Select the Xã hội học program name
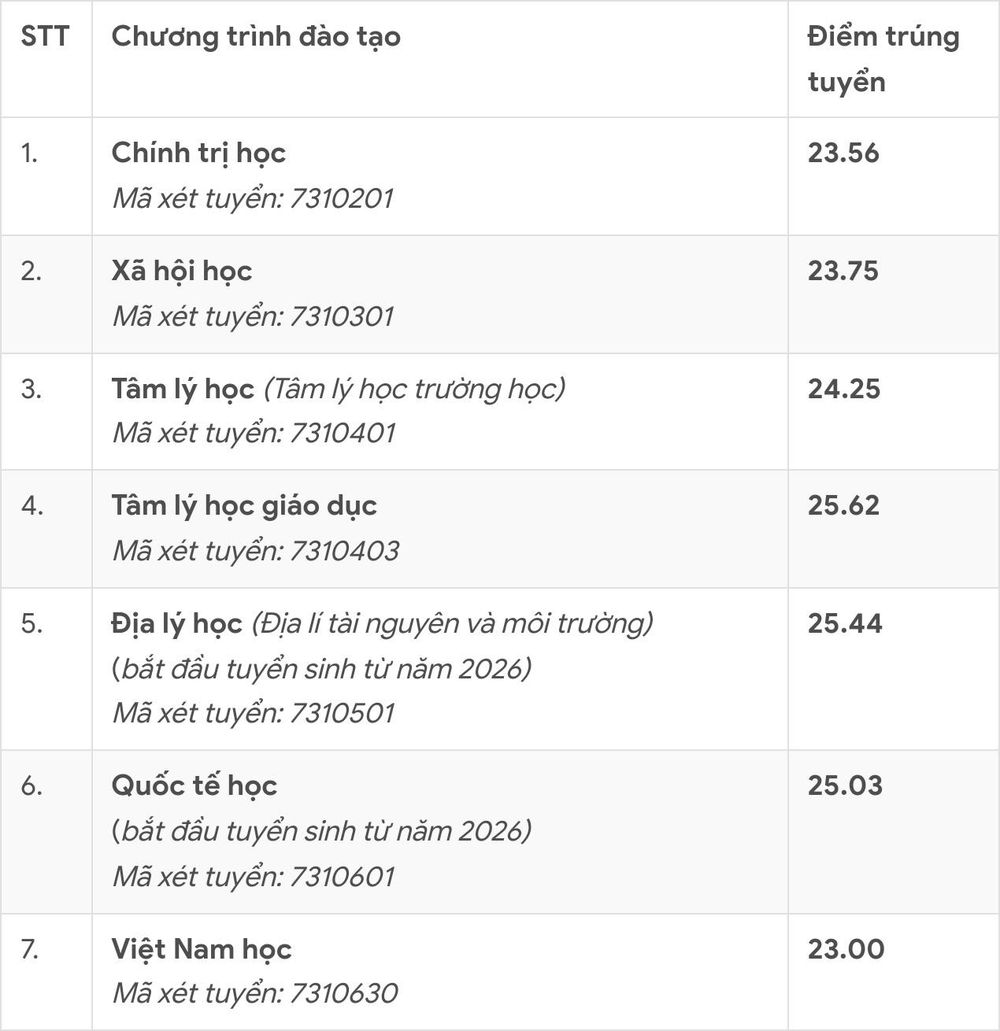Viewport: 1000px width, 1031px height. [x=181, y=271]
